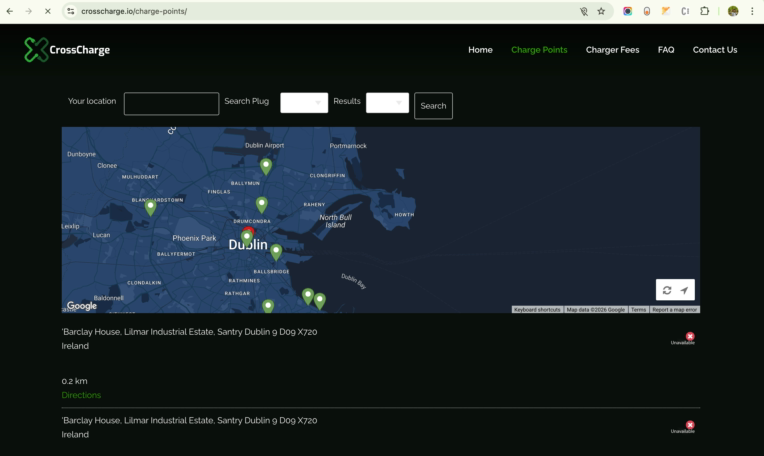Viewport: 764px width, 456px height.
Task: Open the Charger Fees page
Action: [x=612, y=50]
